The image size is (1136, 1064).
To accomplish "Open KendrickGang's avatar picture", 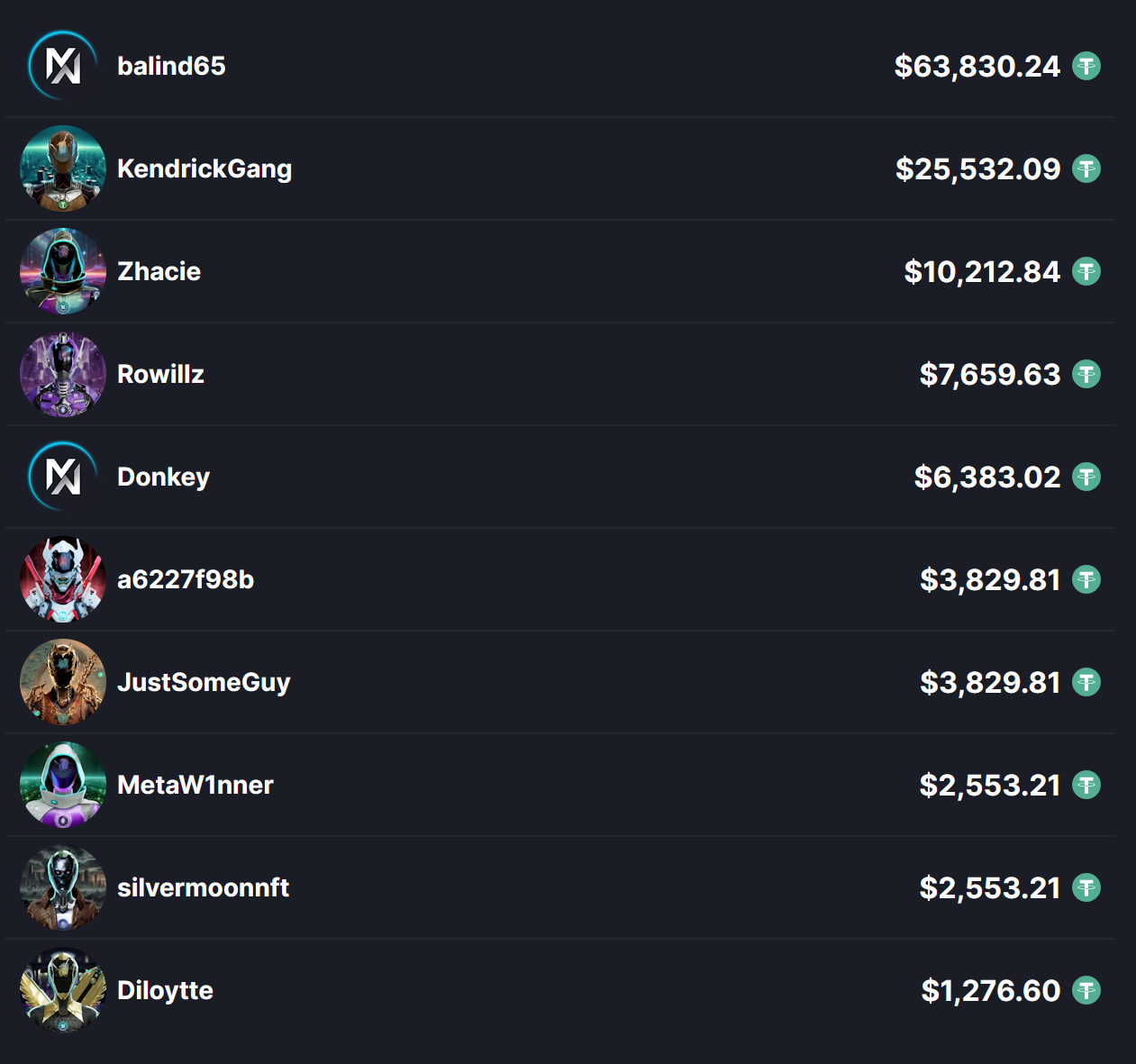I will [63, 168].
